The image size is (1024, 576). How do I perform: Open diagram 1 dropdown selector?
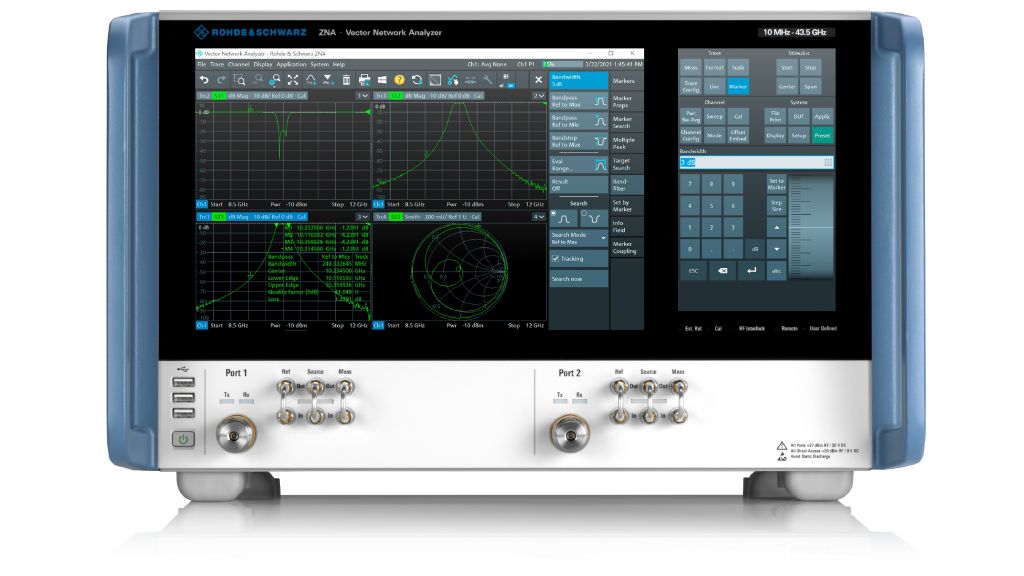click(x=362, y=96)
